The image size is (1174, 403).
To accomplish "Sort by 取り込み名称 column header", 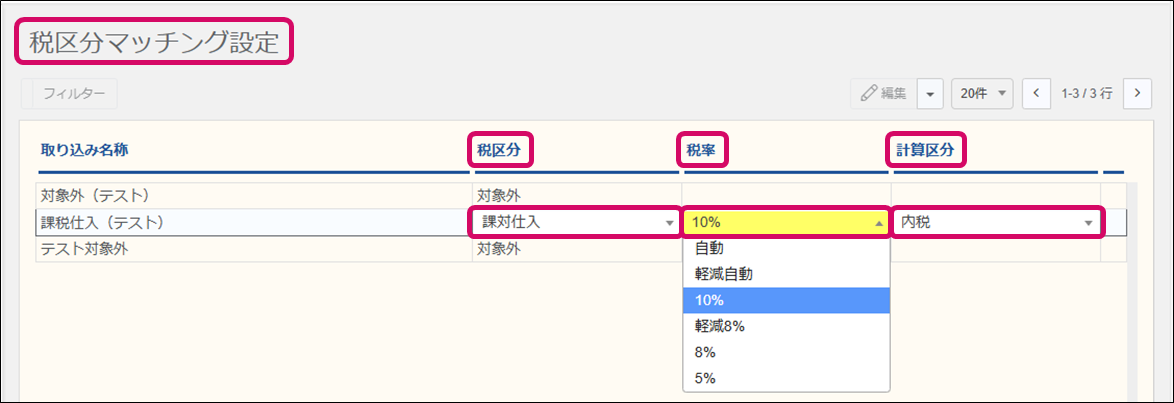I will click(84, 151).
